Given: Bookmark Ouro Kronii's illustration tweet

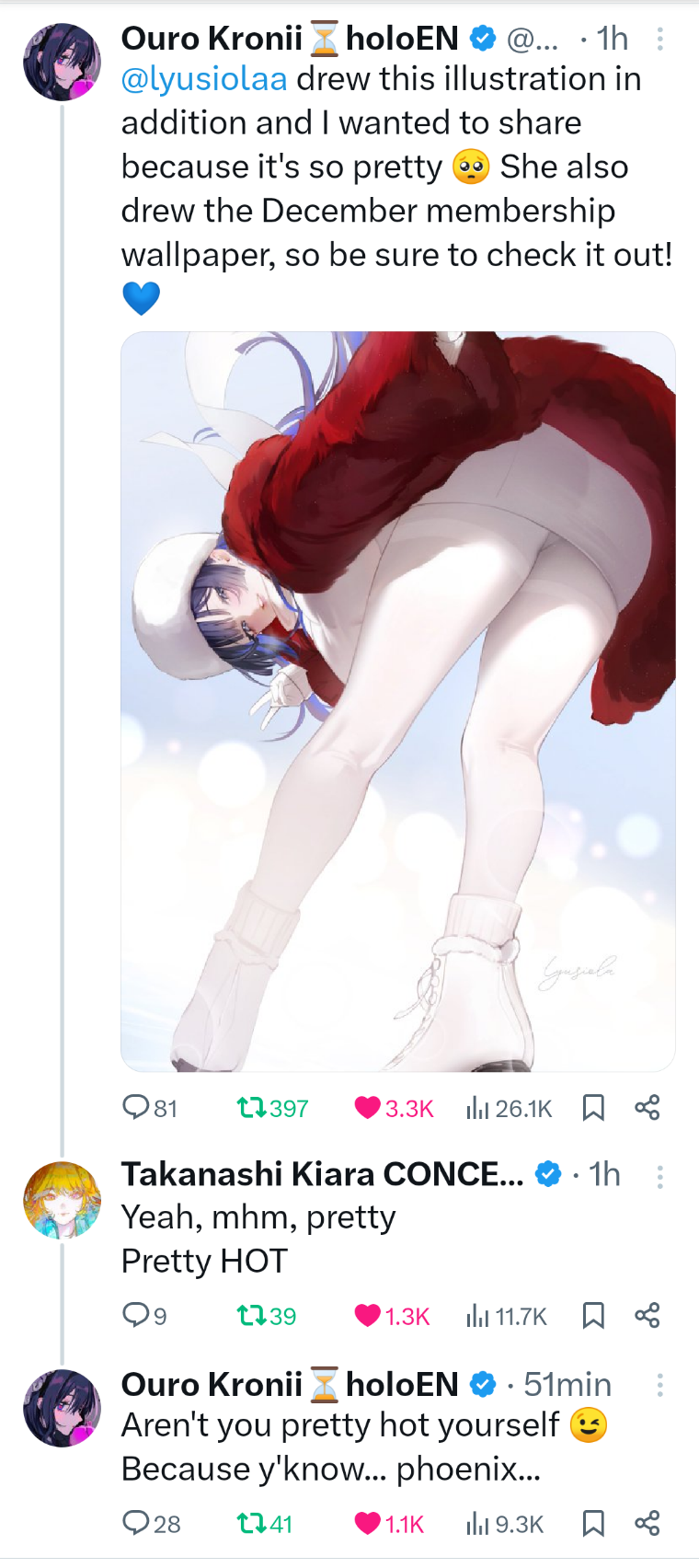Looking at the screenshot, I should [x=593, y=1107].
